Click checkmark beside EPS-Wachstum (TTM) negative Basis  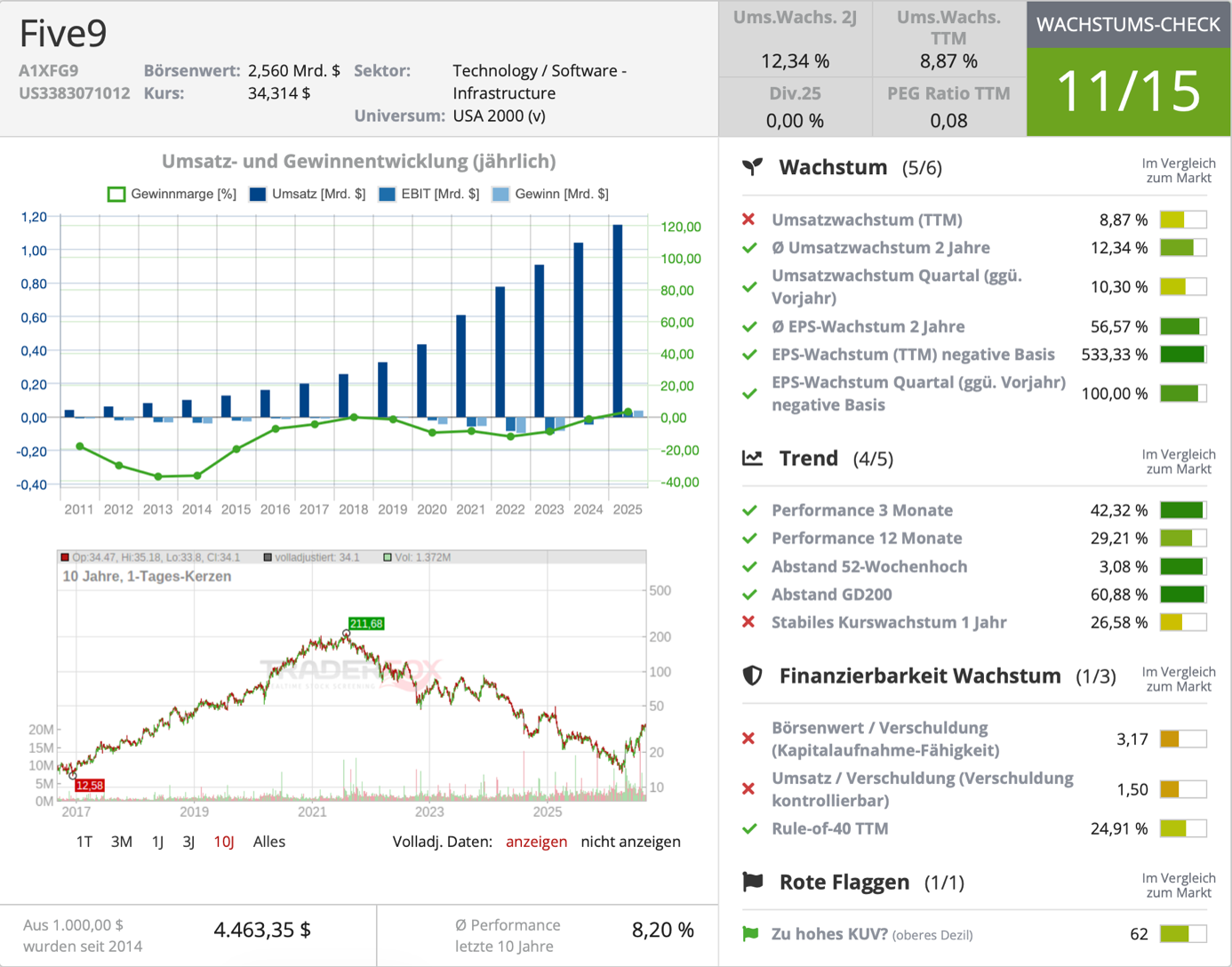click(x=749, y=355)
